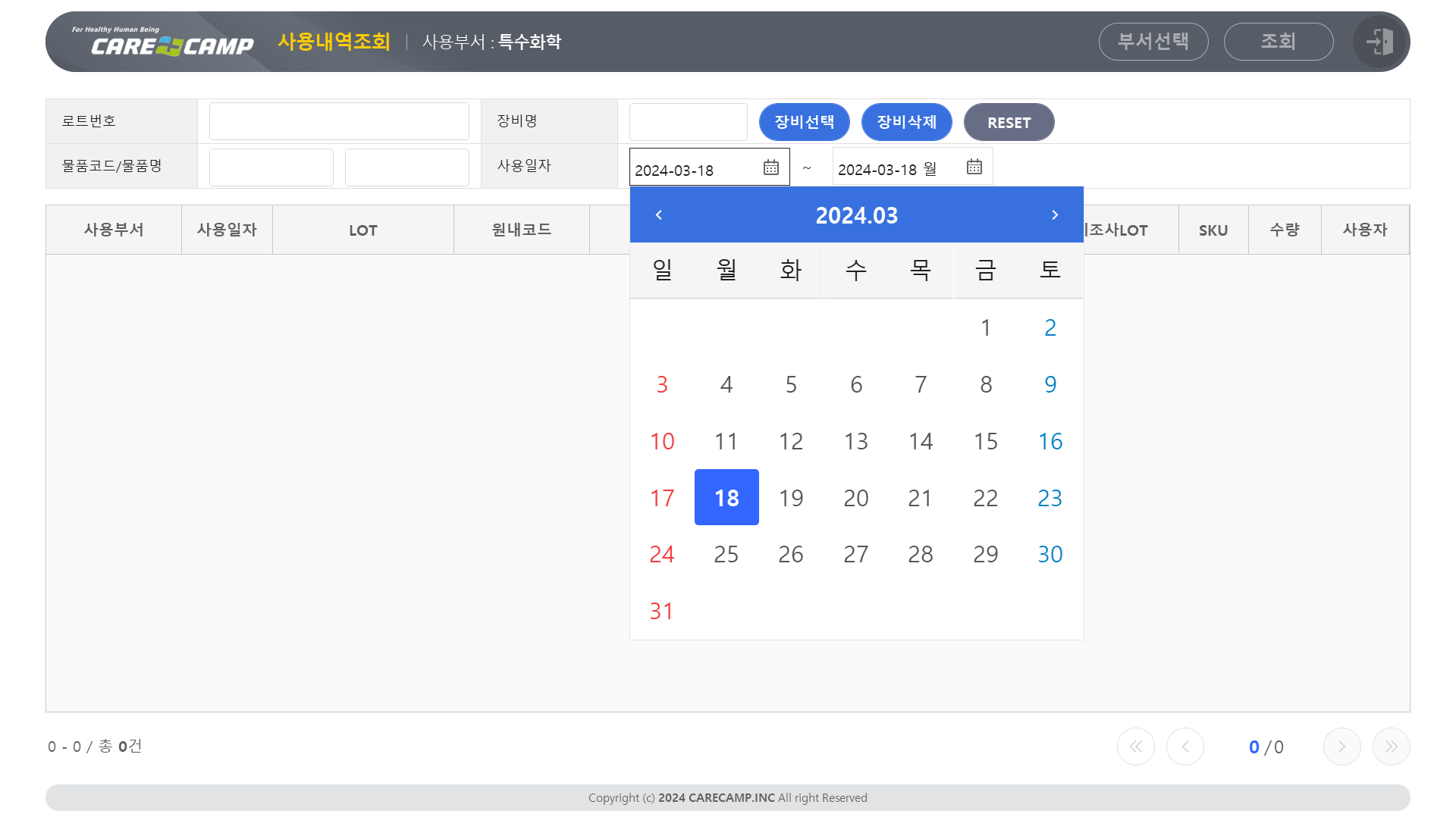
Task: Select day 22 in the calendar
Action: pos(986,498)
